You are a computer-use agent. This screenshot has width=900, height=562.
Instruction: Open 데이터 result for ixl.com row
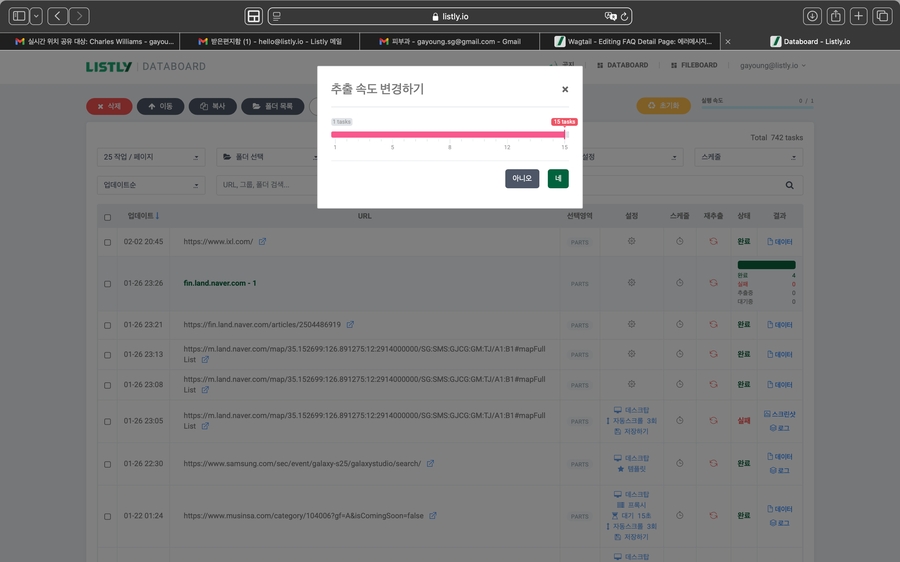pyautogui.click(x=779, y=242)
